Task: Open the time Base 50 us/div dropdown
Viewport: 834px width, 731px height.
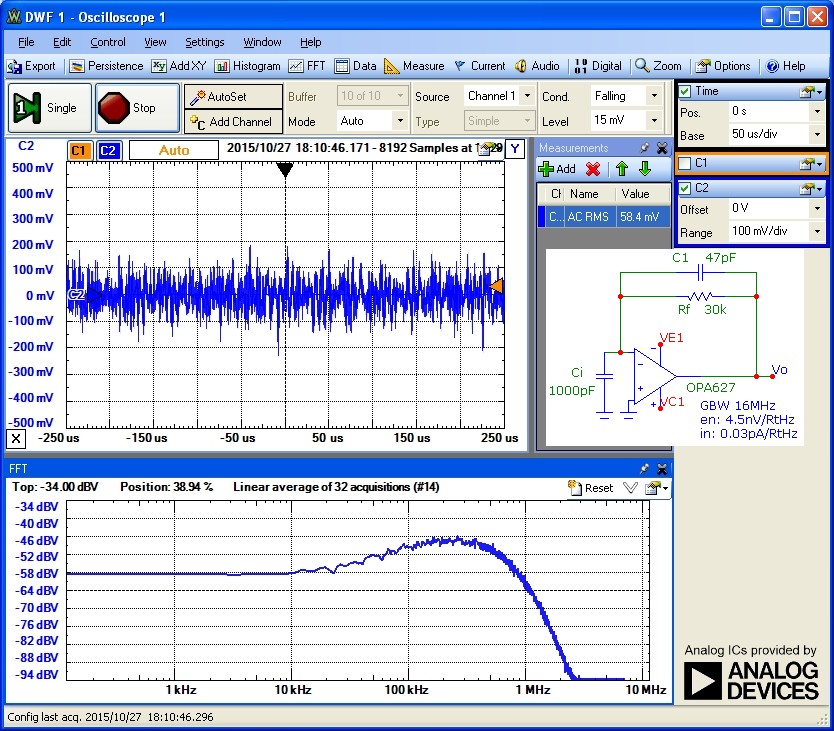Action: point(818,135)
